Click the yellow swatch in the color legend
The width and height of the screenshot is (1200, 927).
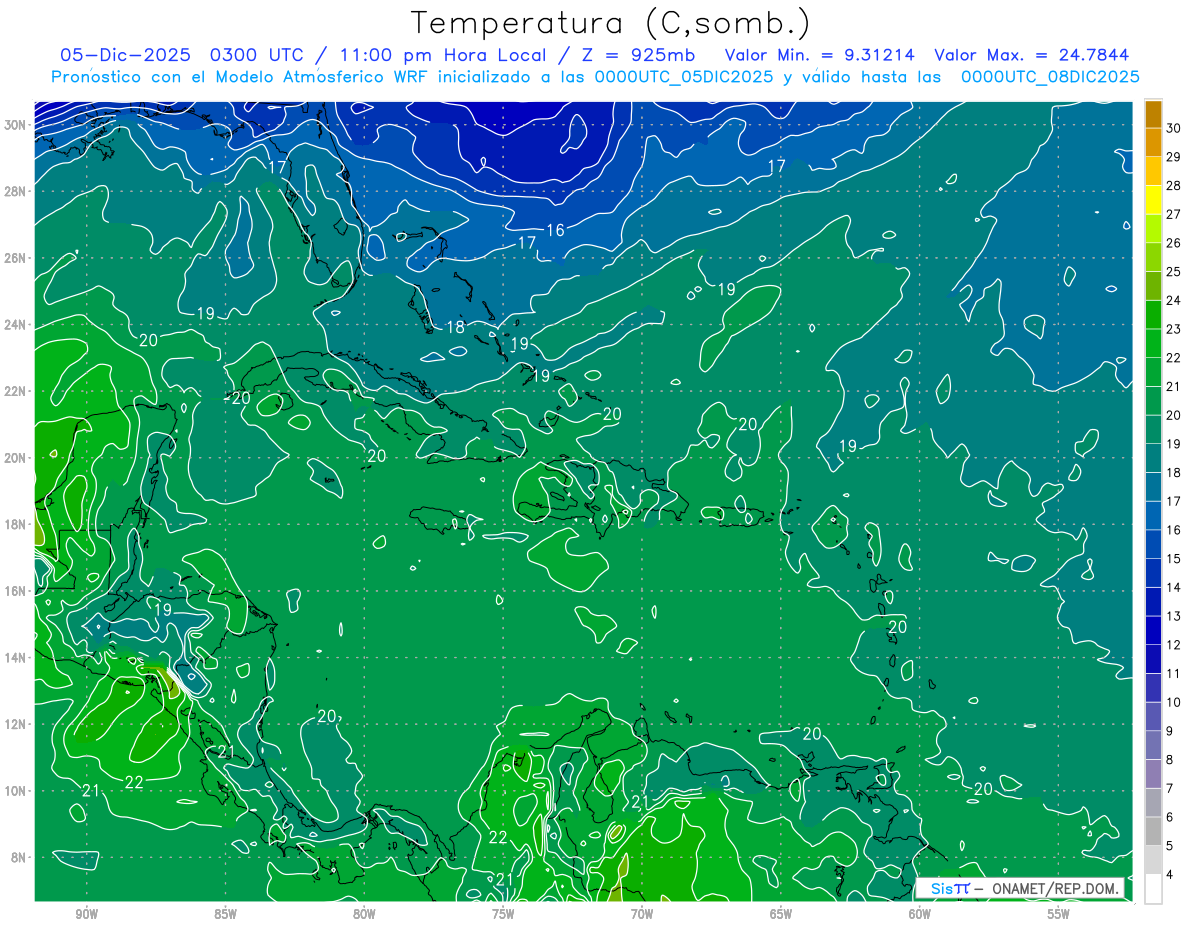1153,199
